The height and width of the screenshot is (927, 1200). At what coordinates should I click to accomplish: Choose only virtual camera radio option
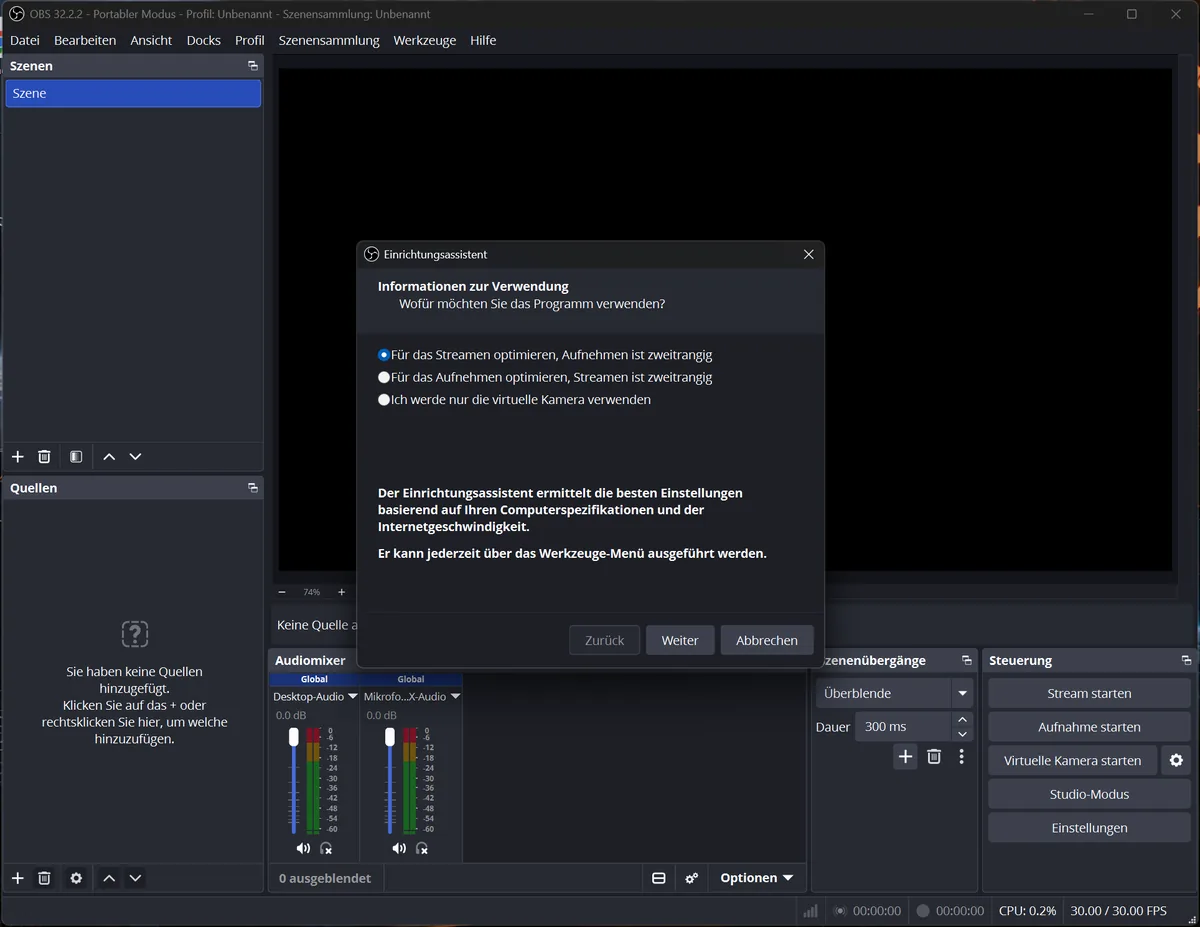tap(384, 399)
